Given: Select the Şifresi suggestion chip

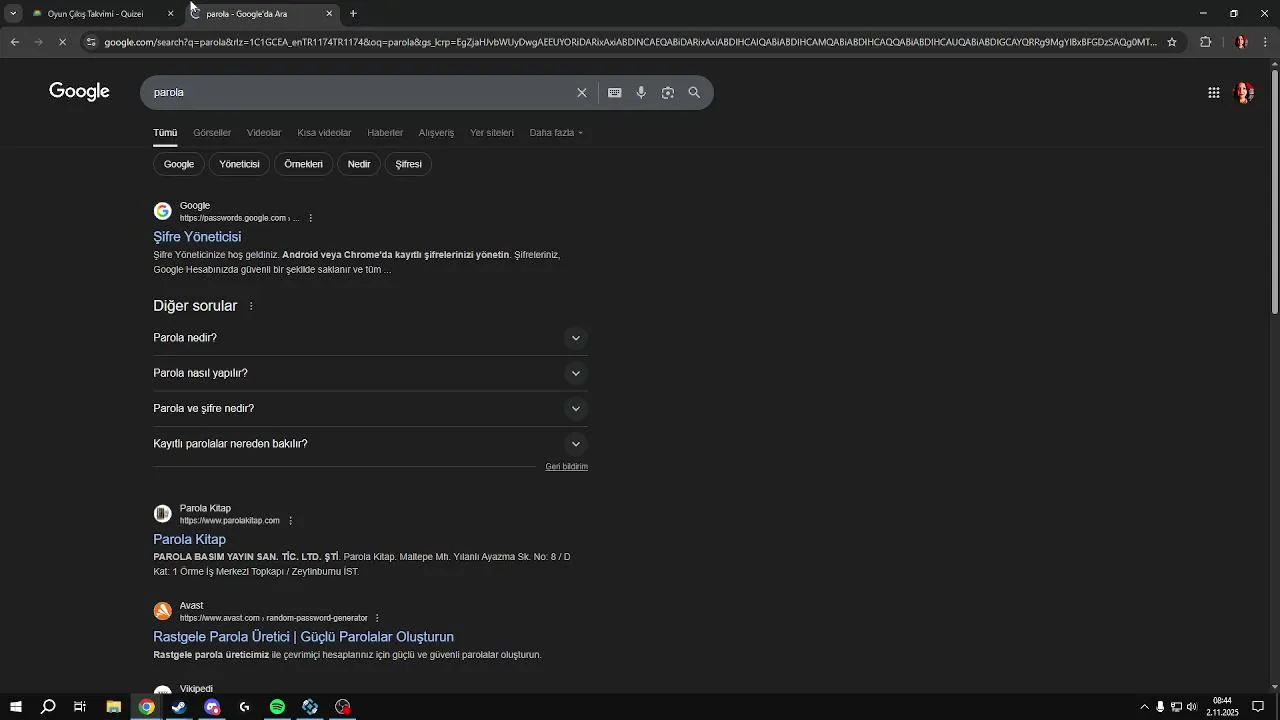Looking at the screenshot, I should coord(408,164).
